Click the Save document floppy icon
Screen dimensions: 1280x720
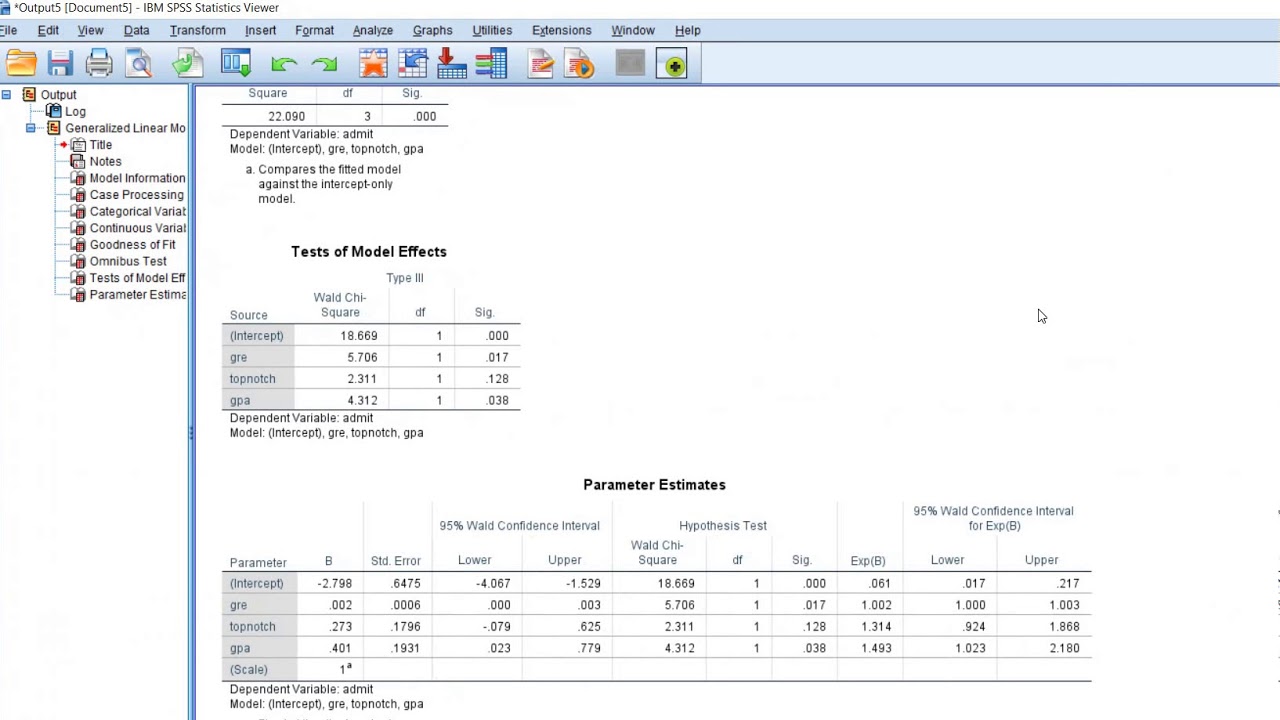pyautogui.click(x=60, y=65)
